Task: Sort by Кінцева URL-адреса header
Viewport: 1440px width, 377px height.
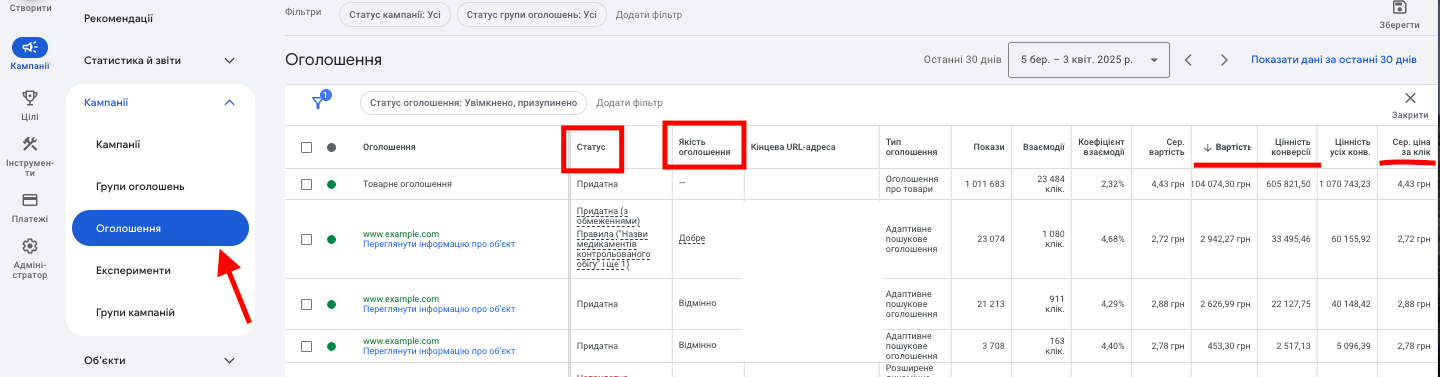Action: pyautogui.click(x=793, y=147)
